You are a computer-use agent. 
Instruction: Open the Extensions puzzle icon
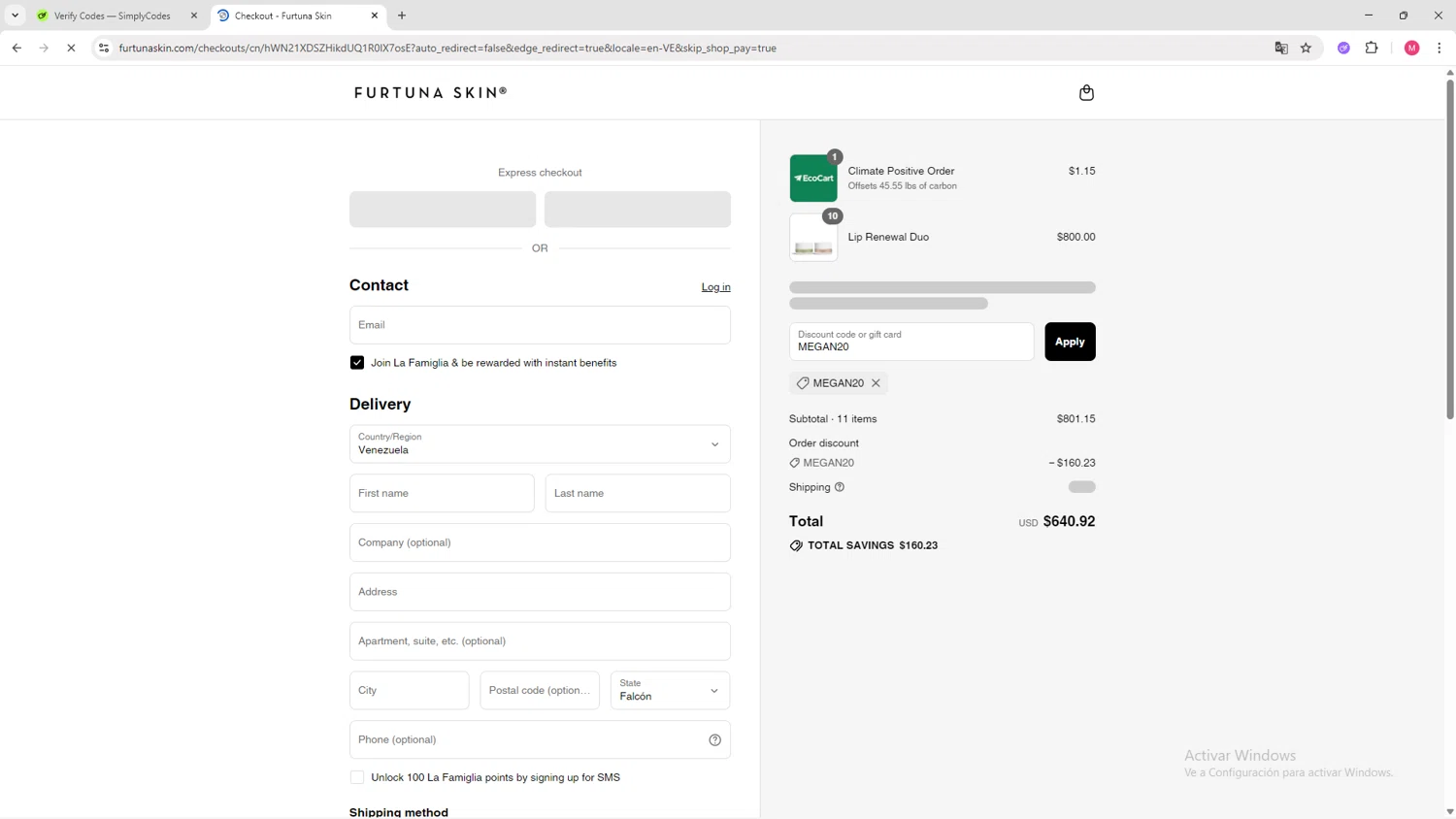point(1372,48)
